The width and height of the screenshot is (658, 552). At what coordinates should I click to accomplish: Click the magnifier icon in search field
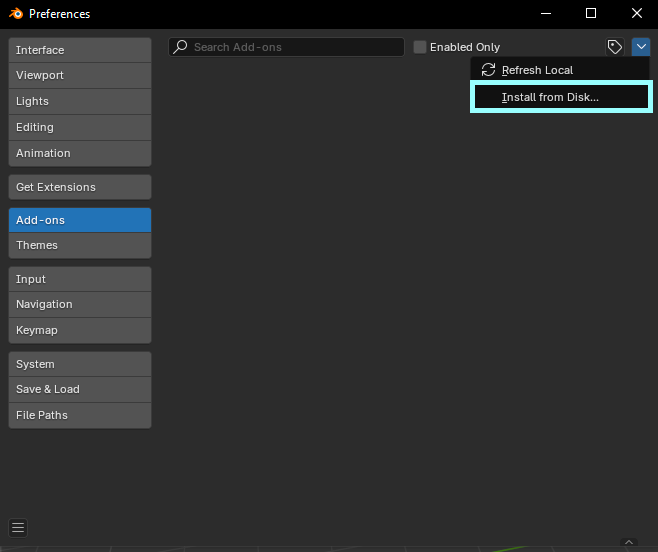click(x=181, y=47)
